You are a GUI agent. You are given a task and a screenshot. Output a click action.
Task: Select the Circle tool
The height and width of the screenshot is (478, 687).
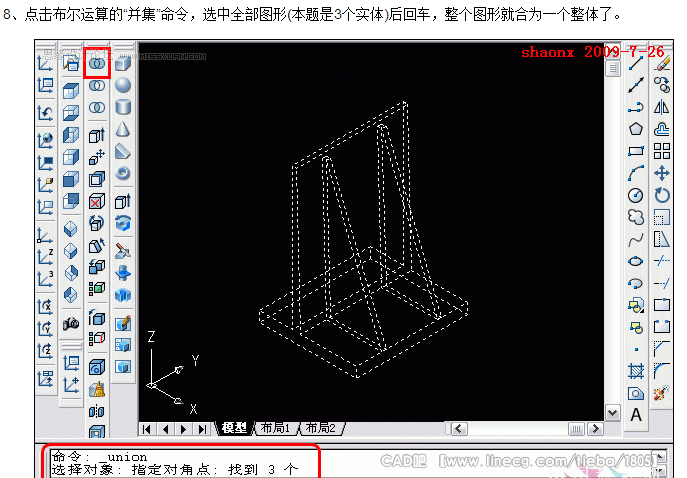[636, 195]
